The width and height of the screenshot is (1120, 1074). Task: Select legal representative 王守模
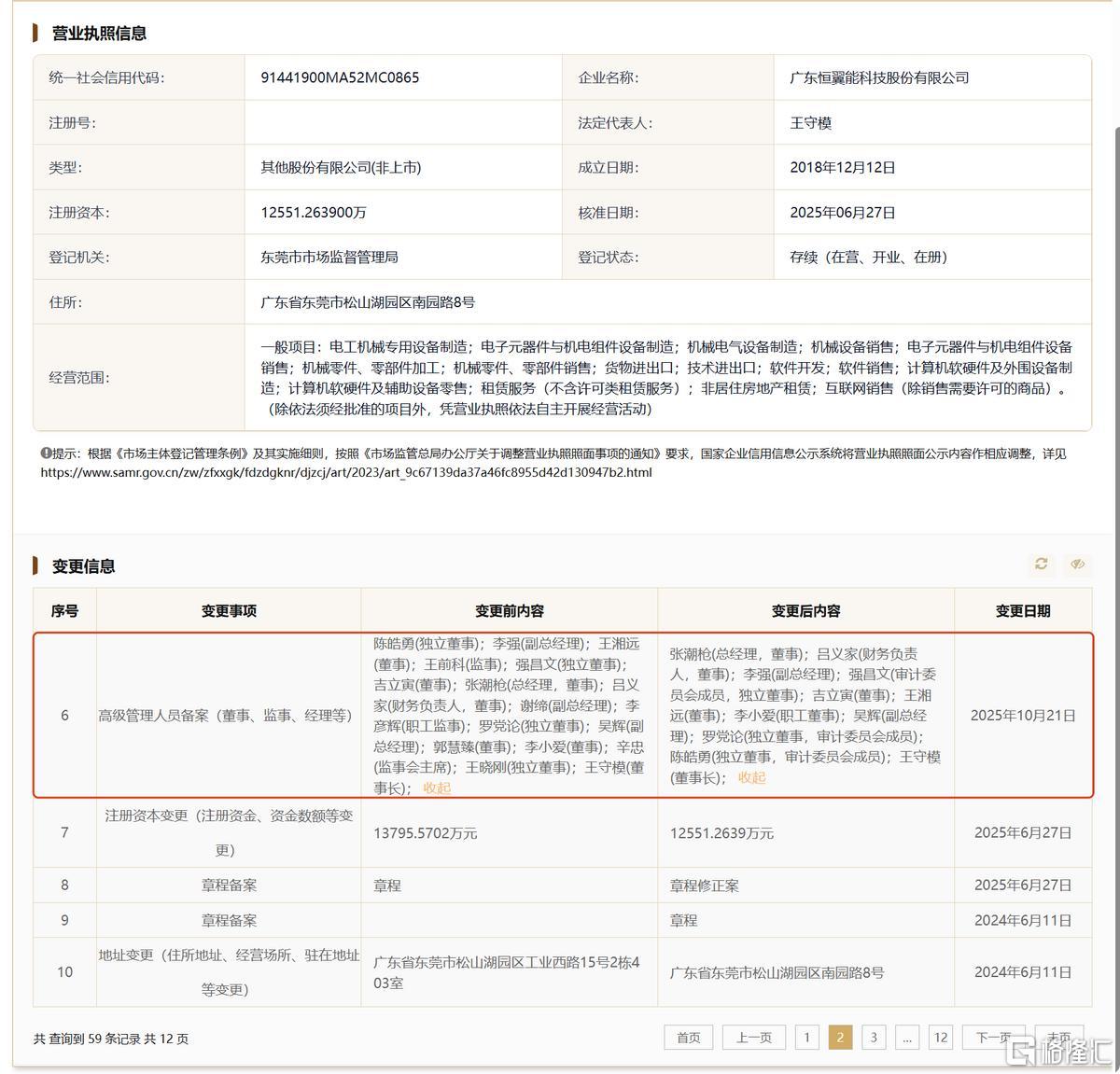[810, 122]
